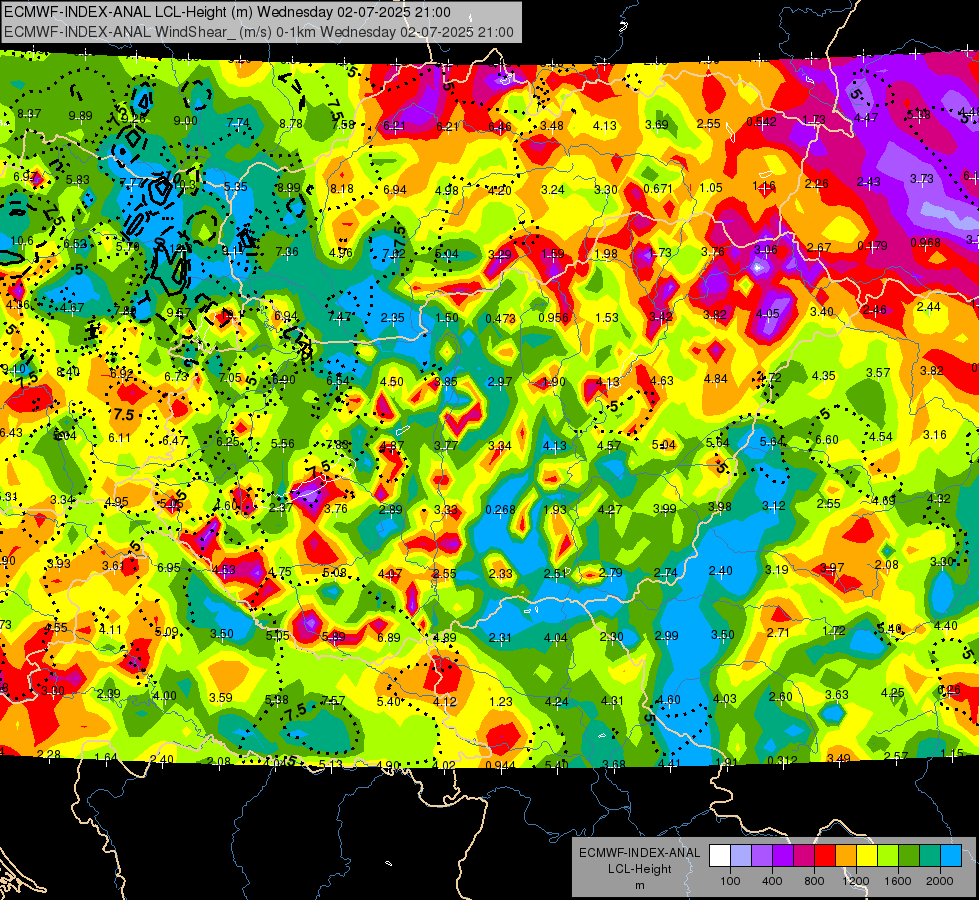The height and width of the screenshot is (900, 979).
Task: Click the wind shear value '8.99'
Action: (288, 187)
